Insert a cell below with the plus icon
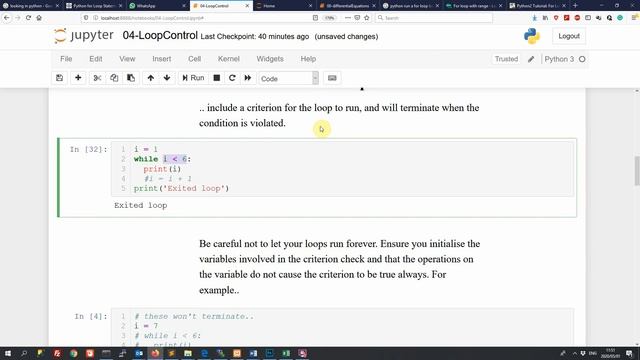640x360 pixels. (78, 78)
